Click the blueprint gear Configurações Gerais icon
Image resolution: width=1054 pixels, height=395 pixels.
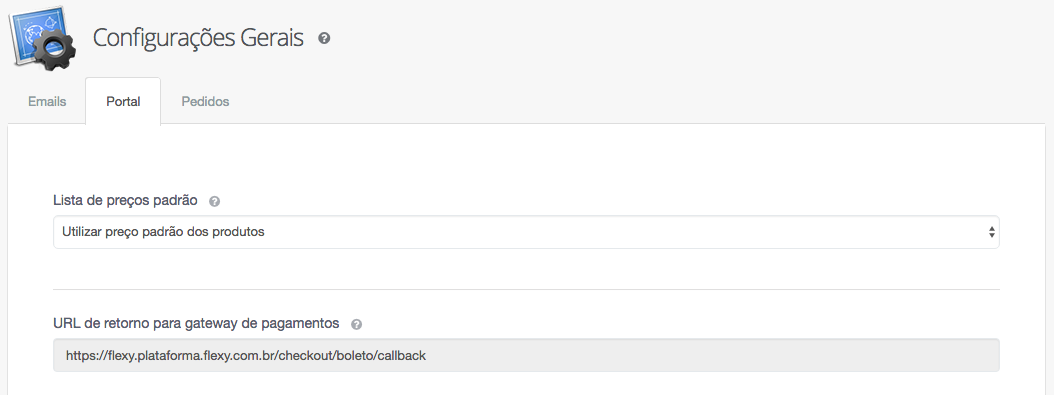point(42,38)
